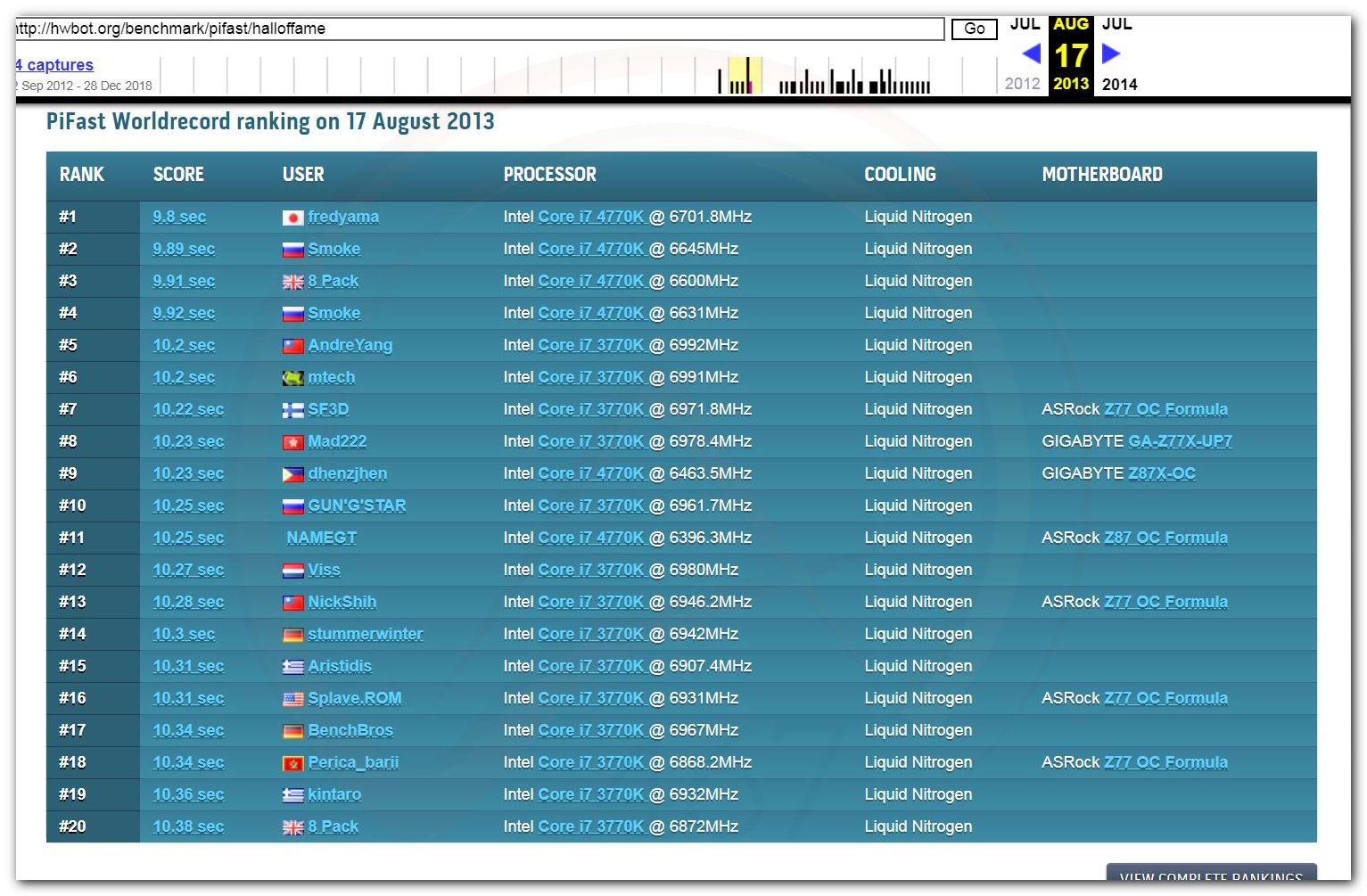The width and height of the screenshot is (1367, 896).
Task: Open the 10.3 sec score link
Action: pyautogui.click(x=184, y=634)
